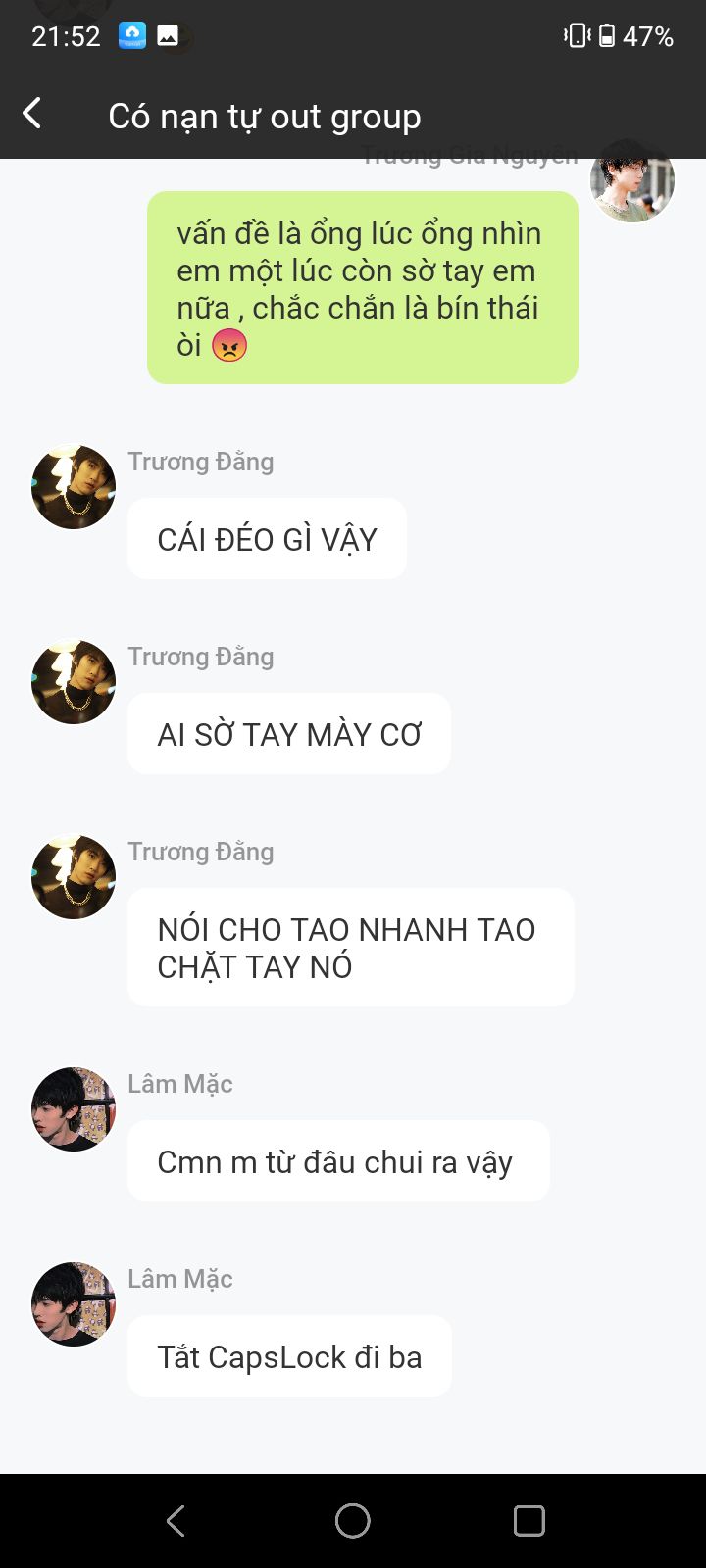Select the 'Tắt CapsLock đi ba' message

pos(289,1356)
